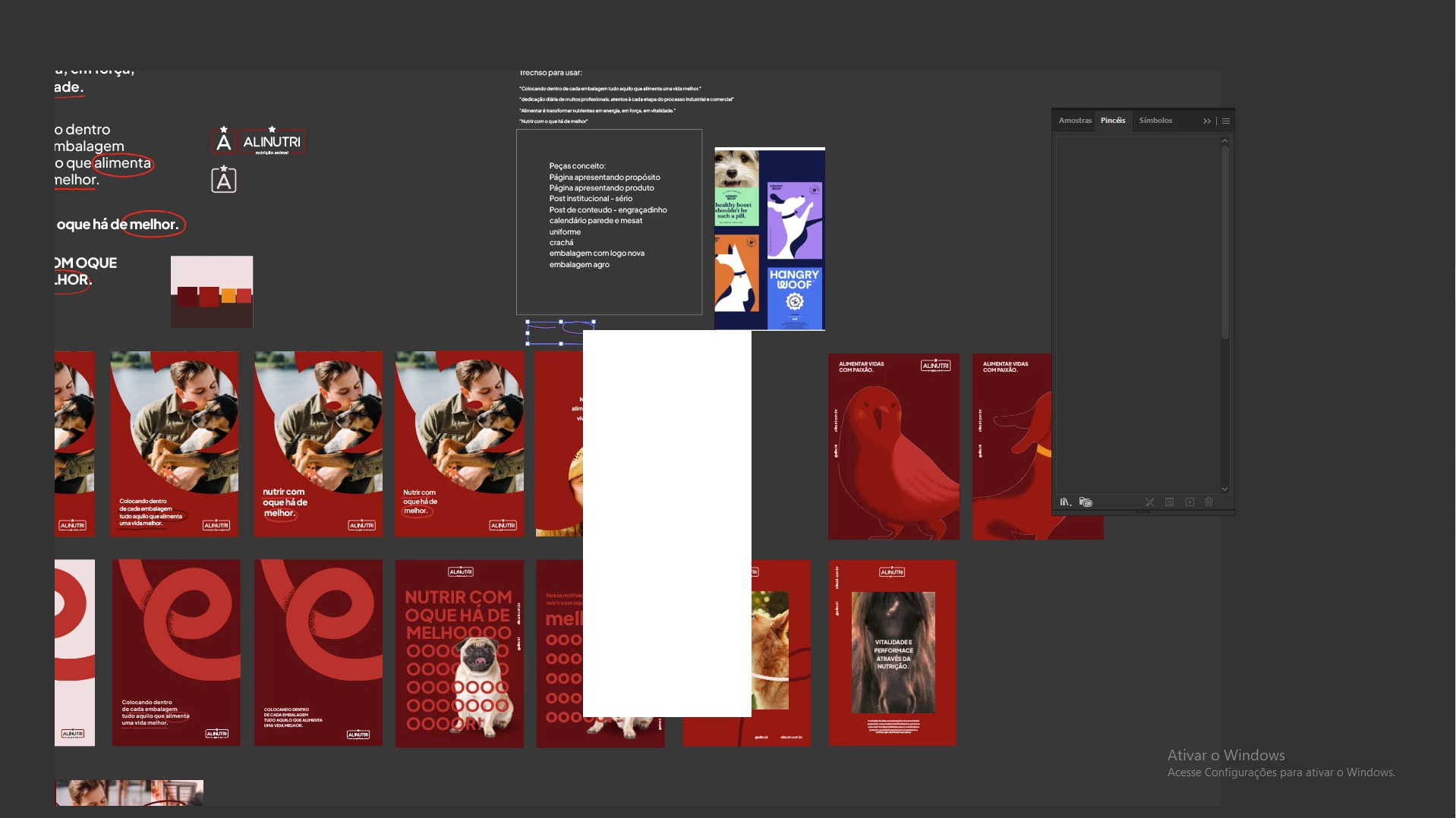Select the red bird illustration artboard
1456x818 pixels.
pos(893,447)
